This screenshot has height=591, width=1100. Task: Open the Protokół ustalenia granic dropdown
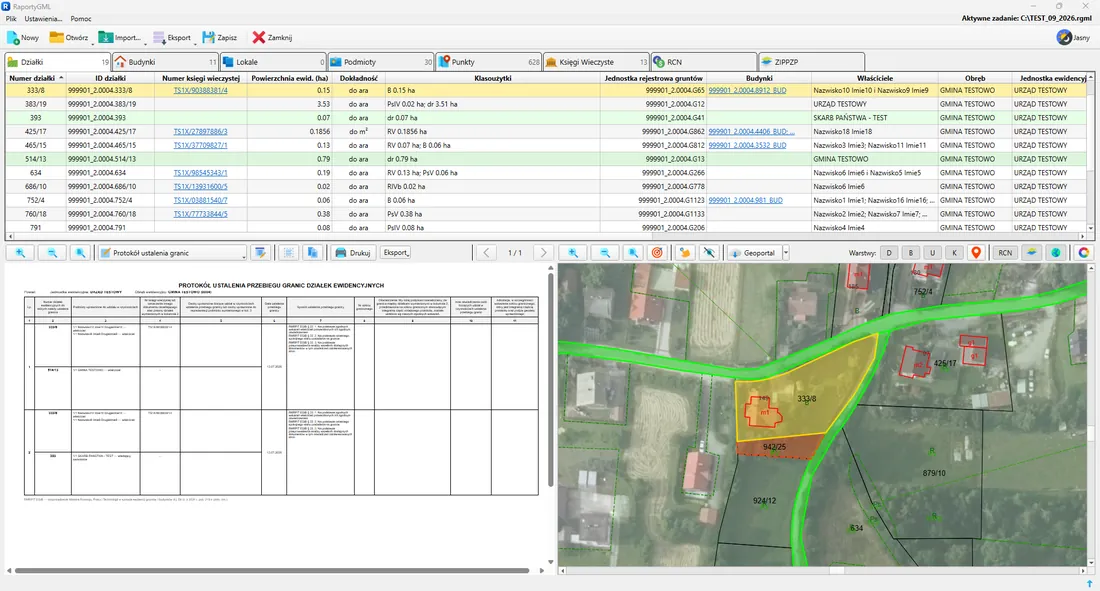click(173, 253)
